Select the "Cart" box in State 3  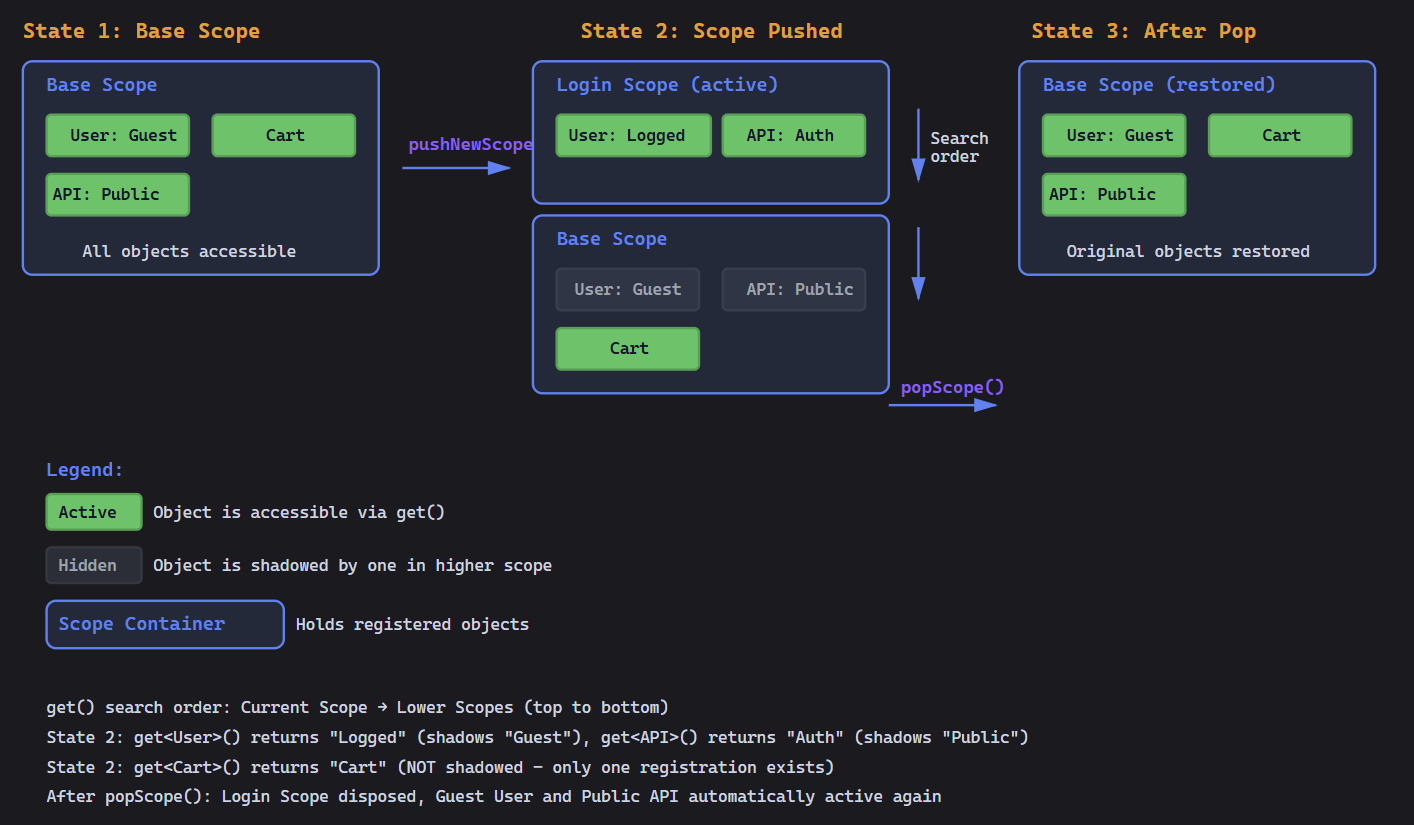[x=1280, y=135]
